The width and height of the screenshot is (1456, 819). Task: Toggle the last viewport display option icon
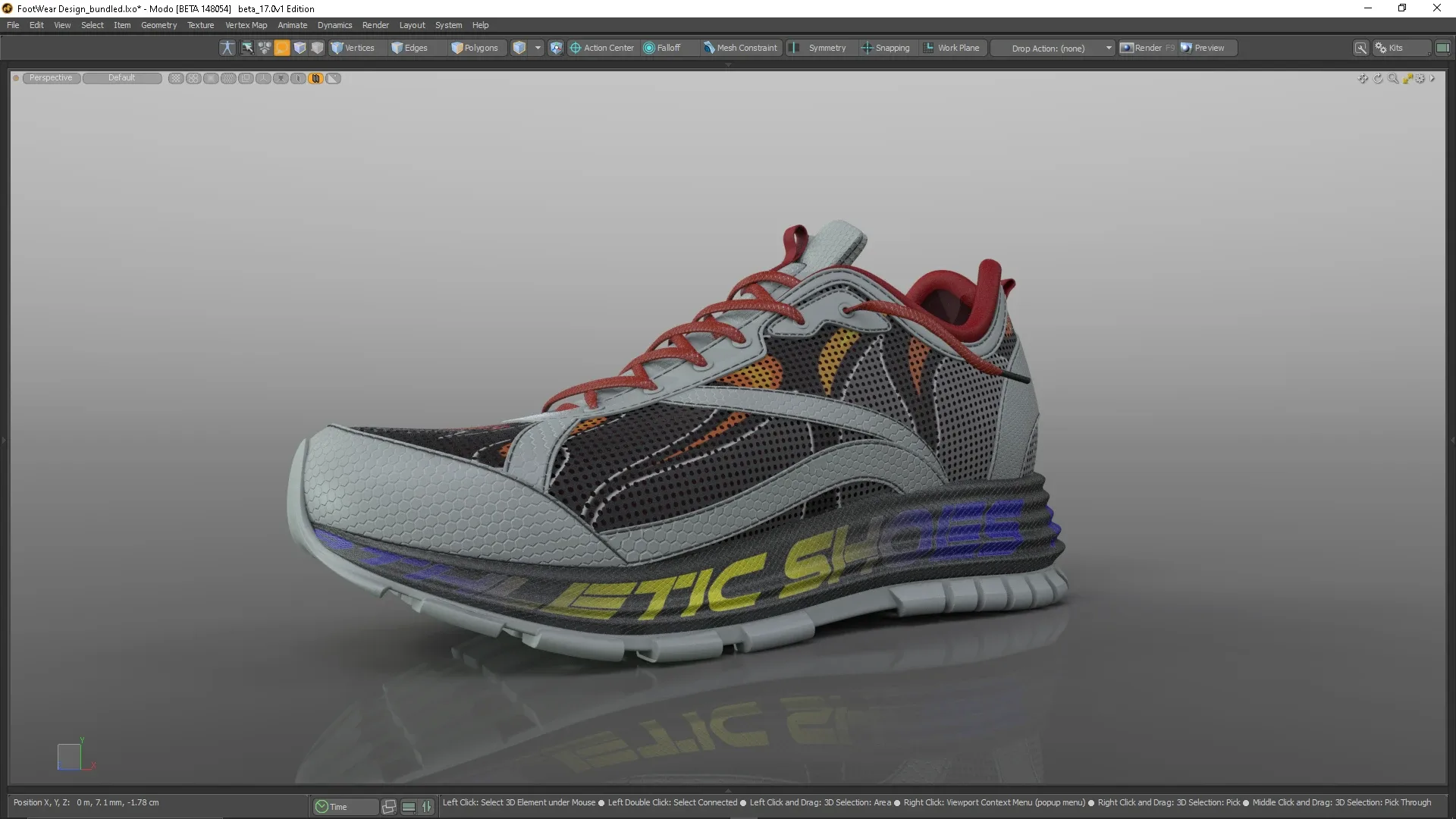pyautogui.click(x=333, y=78)
